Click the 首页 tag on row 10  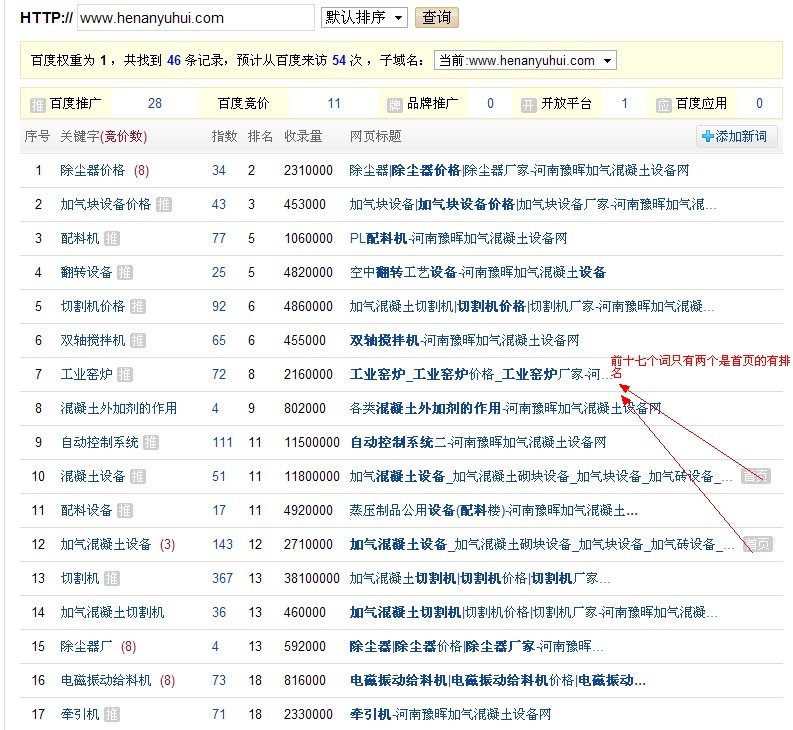756,477
